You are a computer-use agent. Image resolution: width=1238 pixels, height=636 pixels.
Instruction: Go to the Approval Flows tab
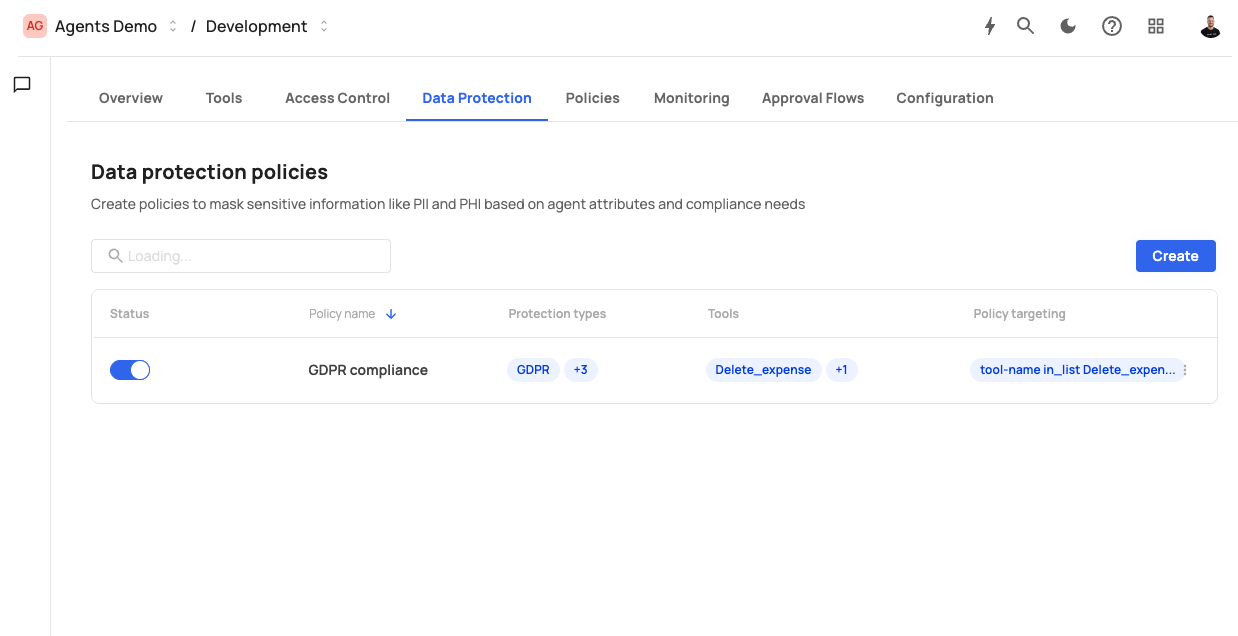[x=812, y=98]
